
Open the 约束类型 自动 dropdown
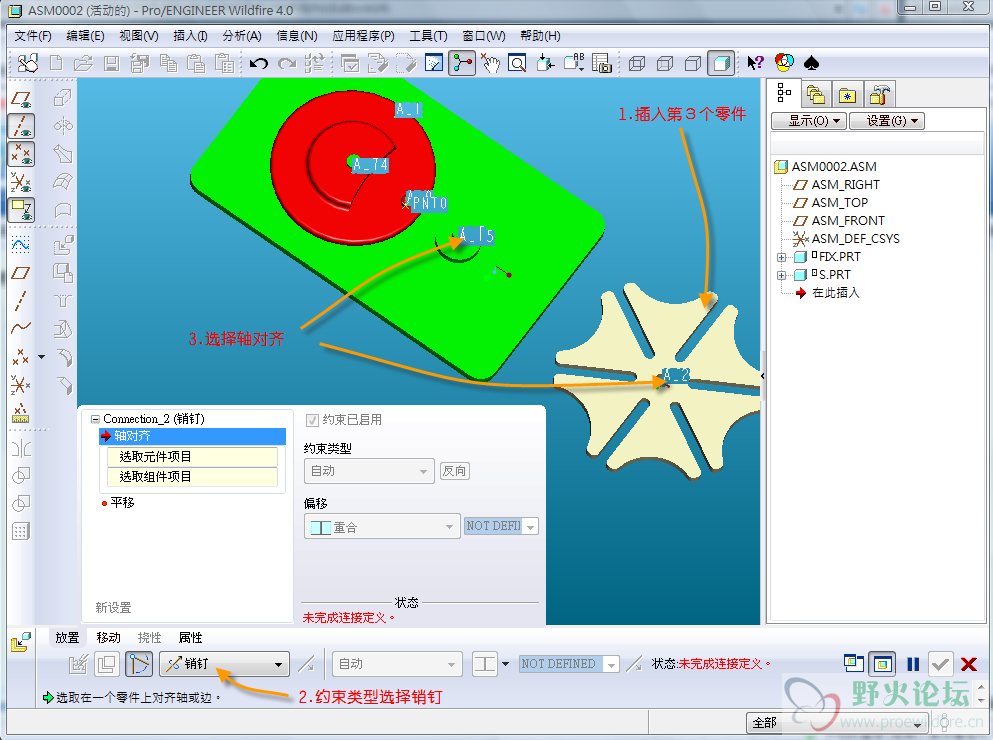coord(369,471)
